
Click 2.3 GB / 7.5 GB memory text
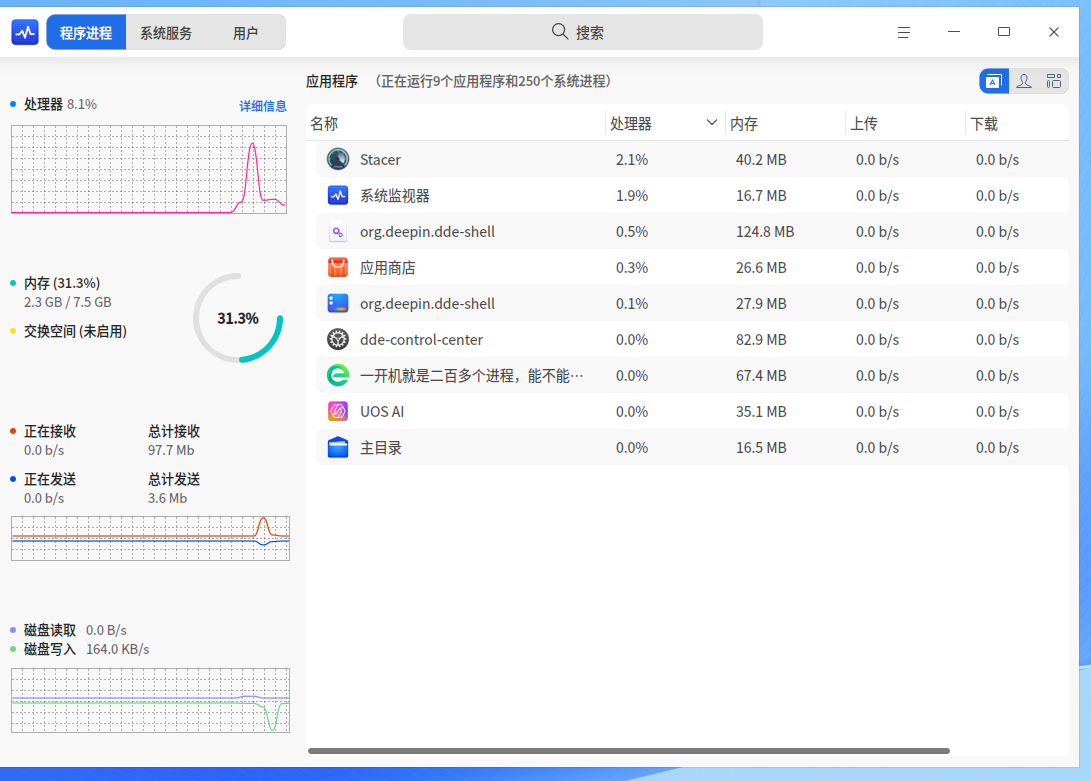pos(67,302)
